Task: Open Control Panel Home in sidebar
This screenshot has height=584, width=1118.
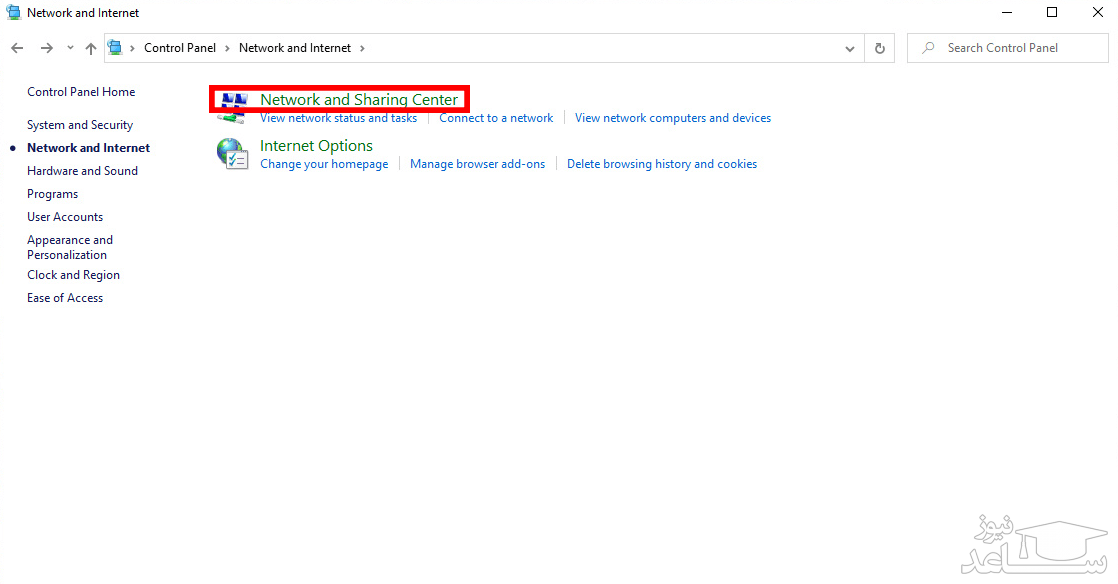Action: [x=81, y=92]
